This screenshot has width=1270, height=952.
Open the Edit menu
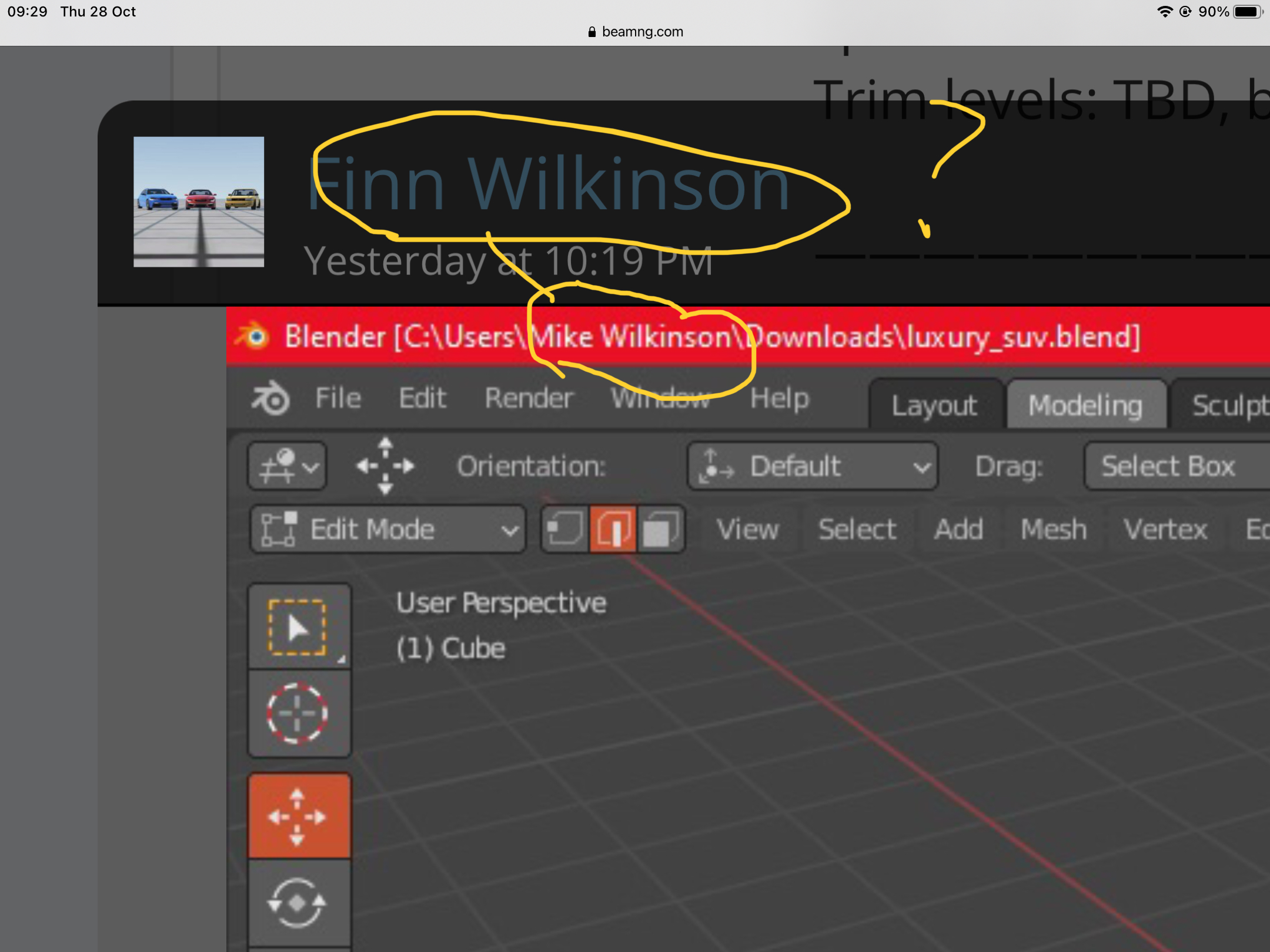click(x=422, y=398)
